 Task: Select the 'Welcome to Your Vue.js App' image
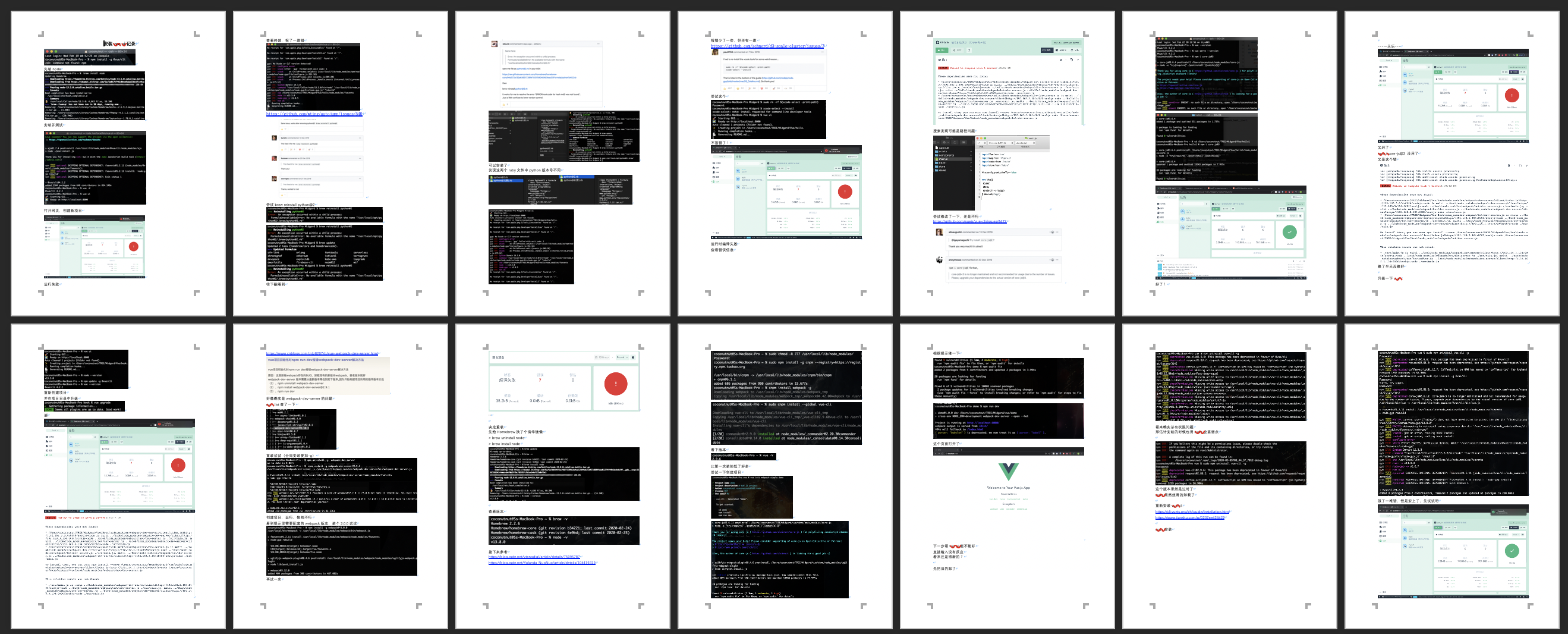coord(1009,494)
